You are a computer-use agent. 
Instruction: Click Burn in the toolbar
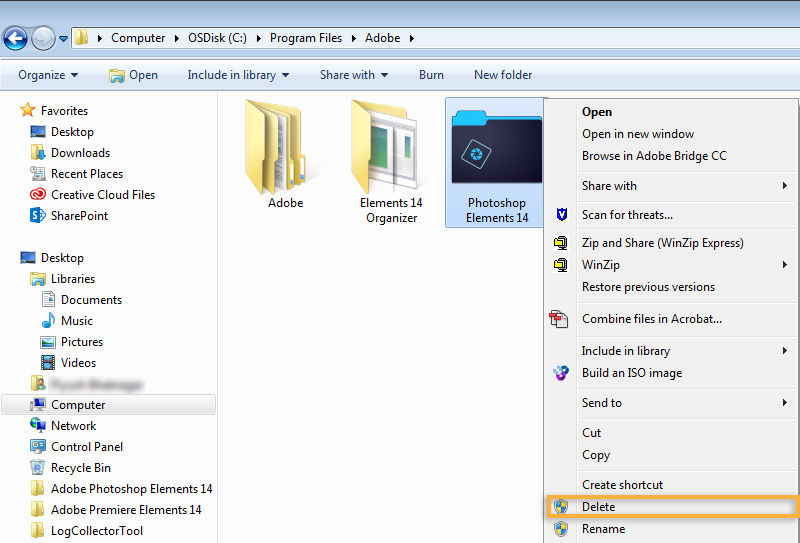click(x=431, y=75)
